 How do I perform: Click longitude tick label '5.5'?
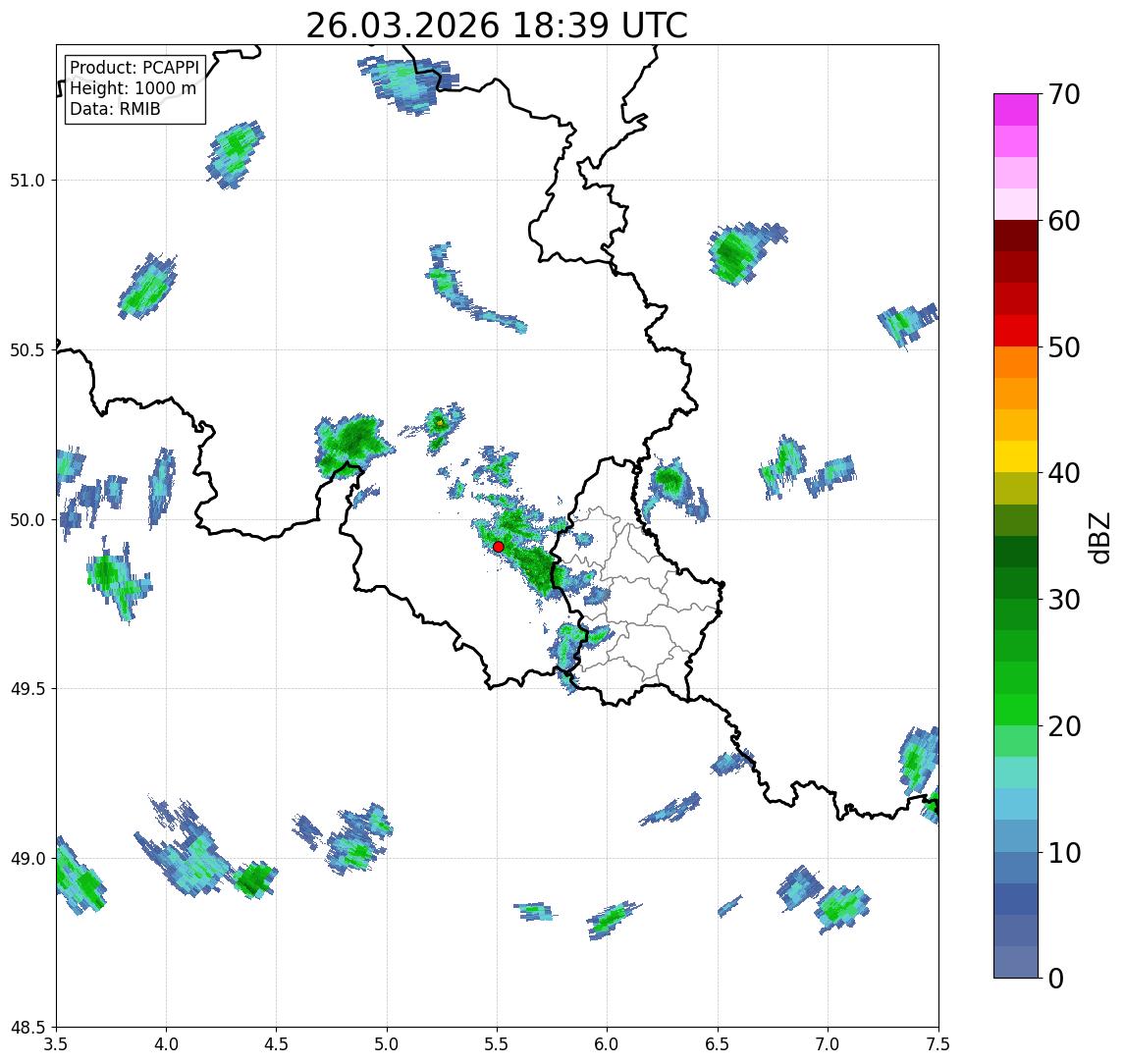(x=498, y=1043)
